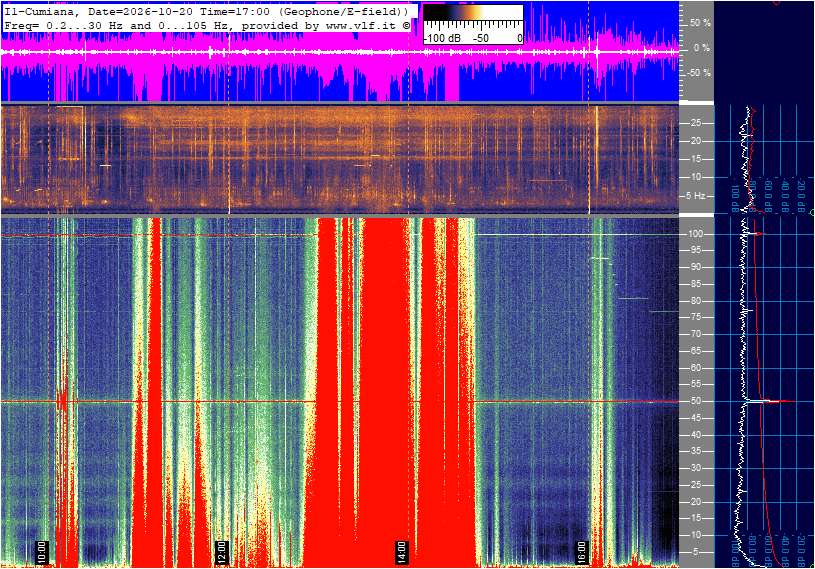The height and width of the screenshot is (569, 815).
Task: Click the 'I1-Cumiana, Date=2026-10-20' header line
Action: (x=206, y=11)
